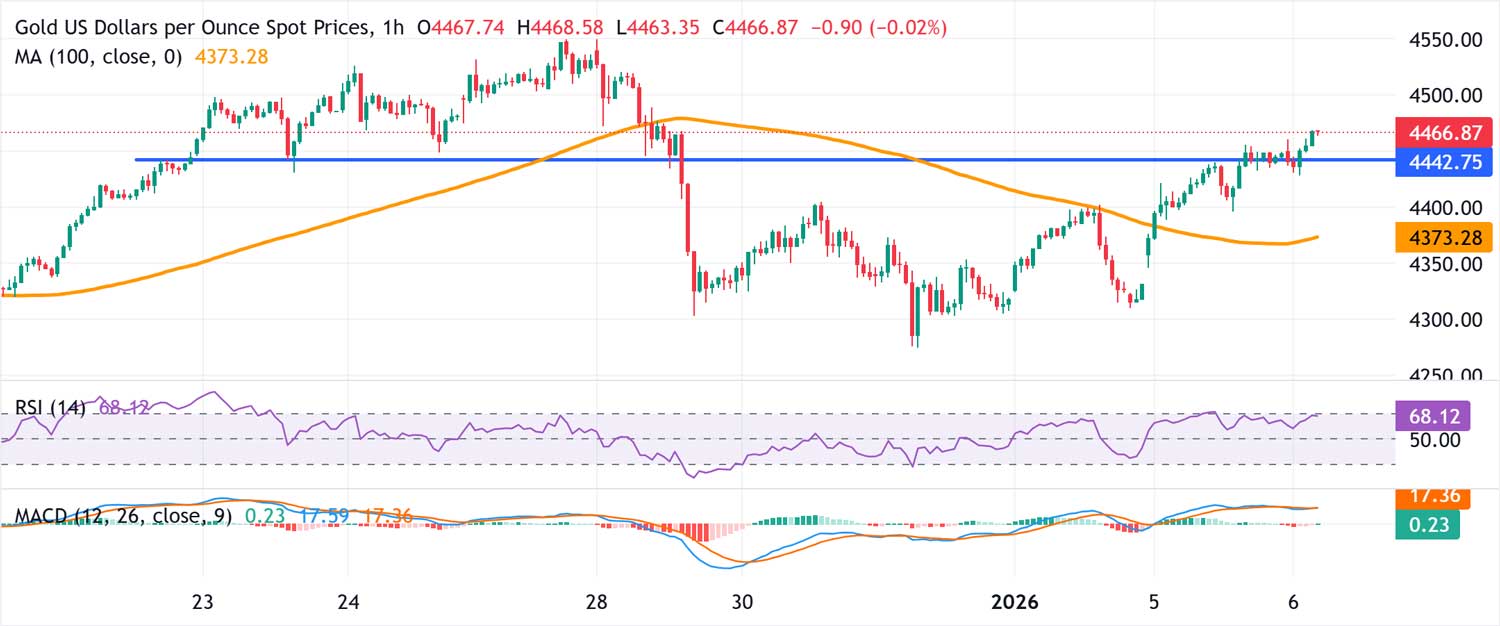Click the 50.00 RSI midline label
This screenshot has height=626, width=1500.
1437,439
